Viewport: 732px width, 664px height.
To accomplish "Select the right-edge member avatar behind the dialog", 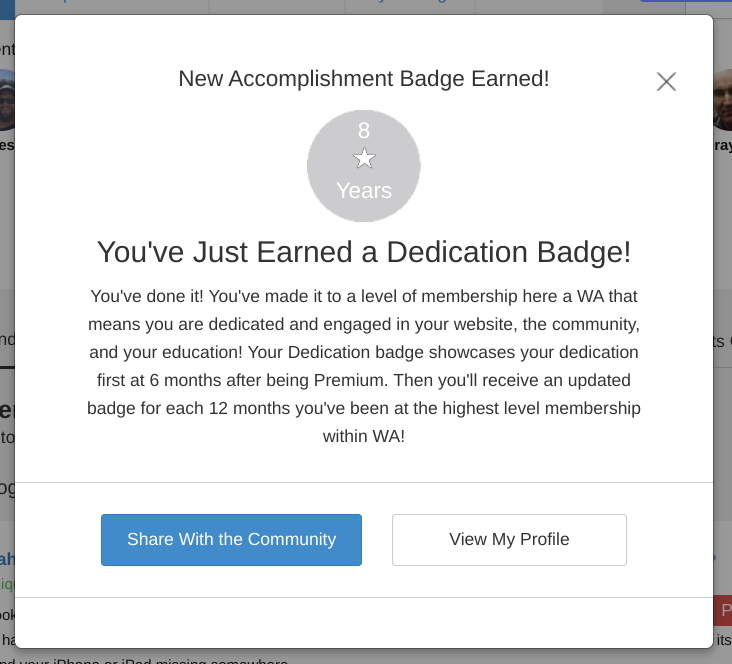I will [x=723, y=100].
